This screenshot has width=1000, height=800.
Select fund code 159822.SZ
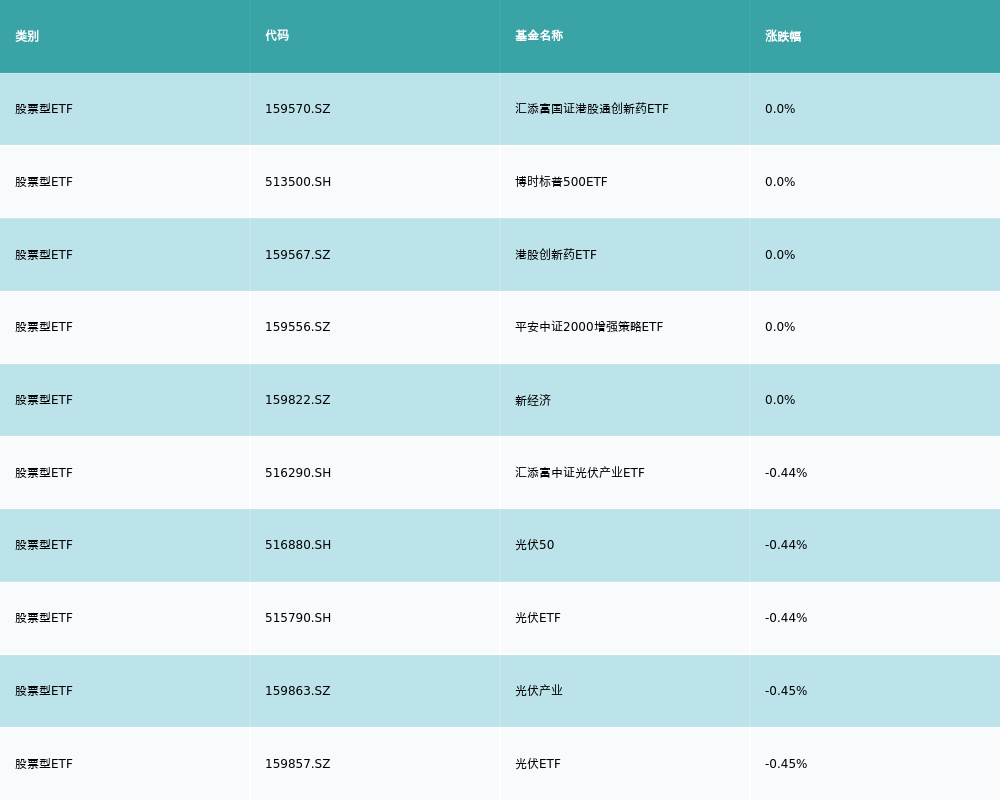tap(298, 400)
